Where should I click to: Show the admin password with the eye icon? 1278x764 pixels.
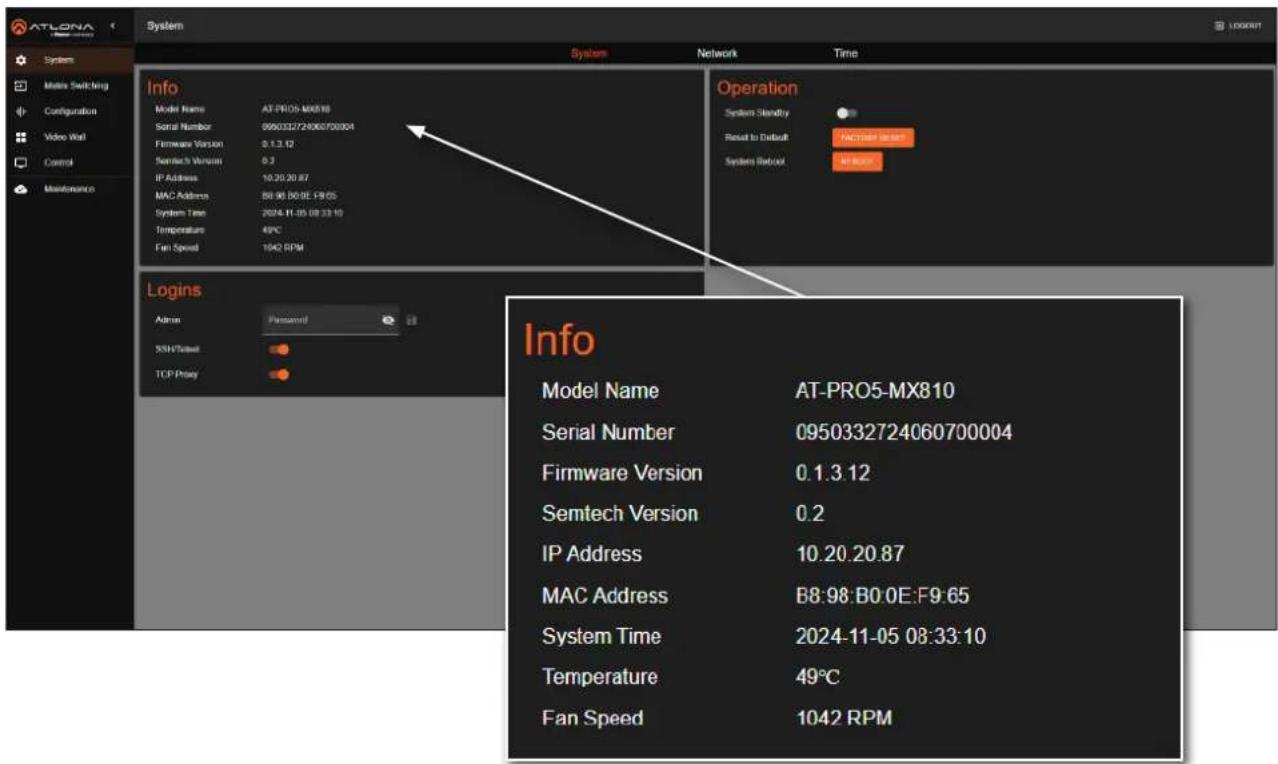click(x=388, y=320)
